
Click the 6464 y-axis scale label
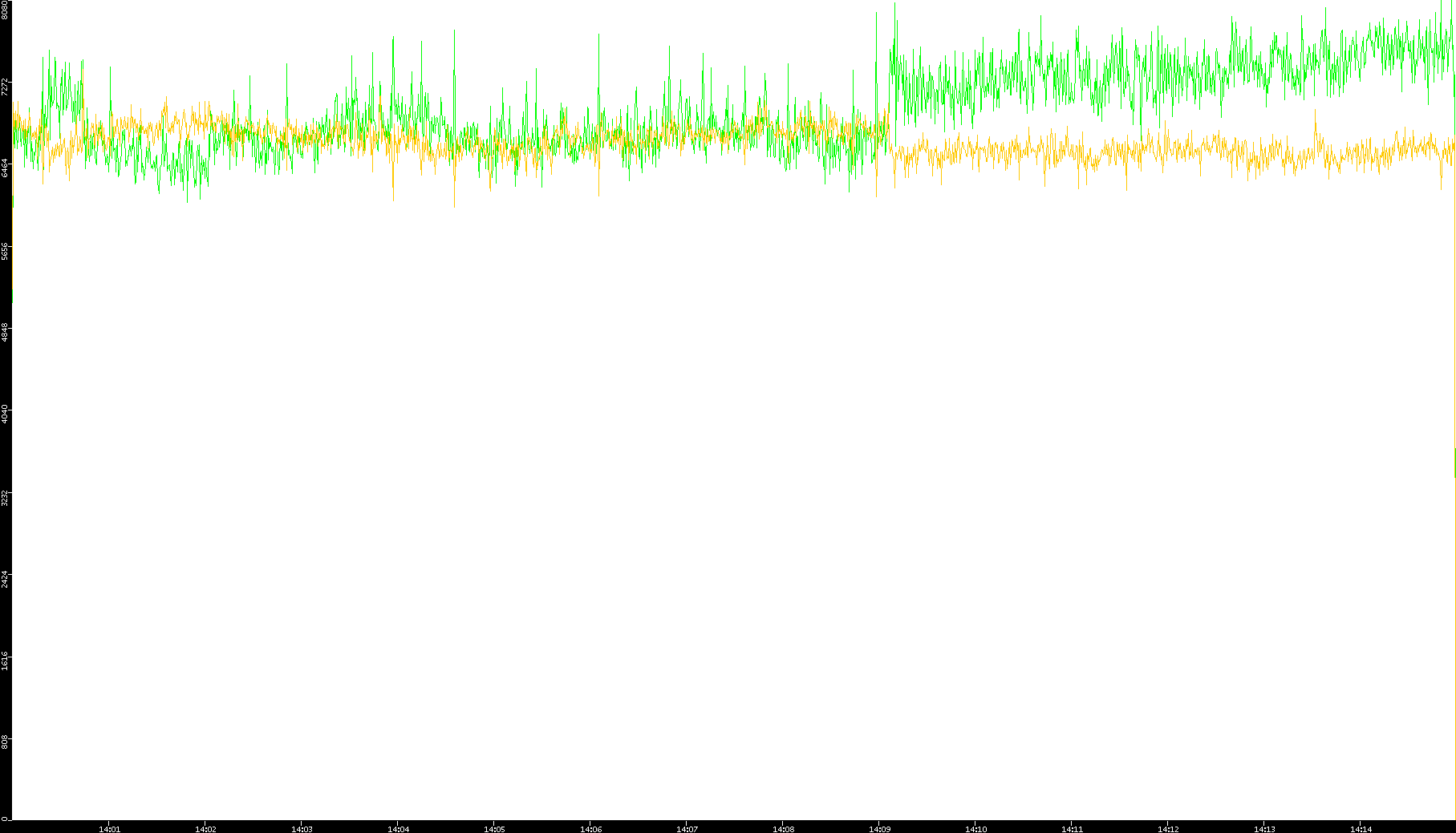[x=5, y=168]
